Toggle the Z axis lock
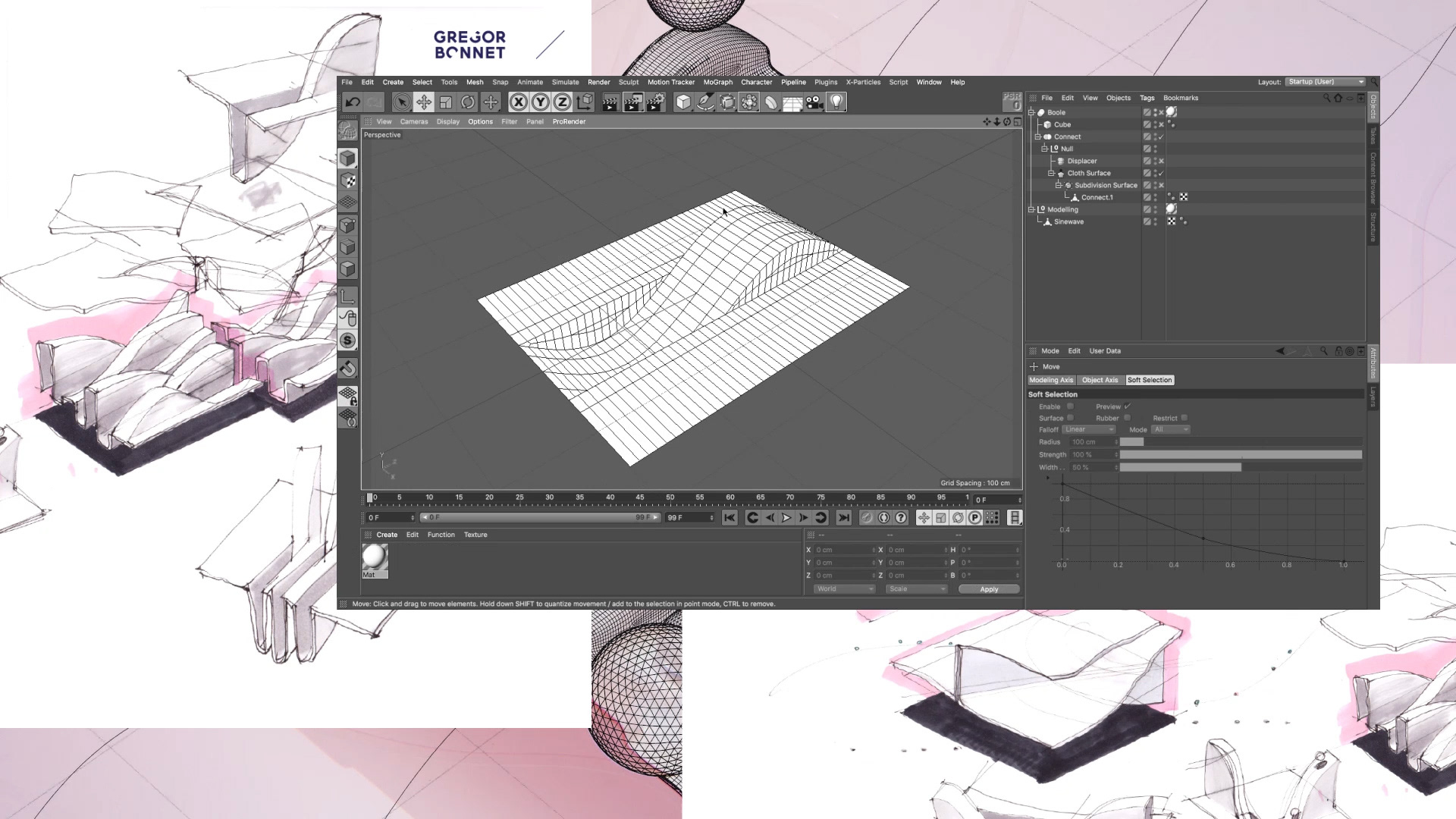Viewport: 1456px width, 819px height. pyautogui.click(x=563, y=102)
